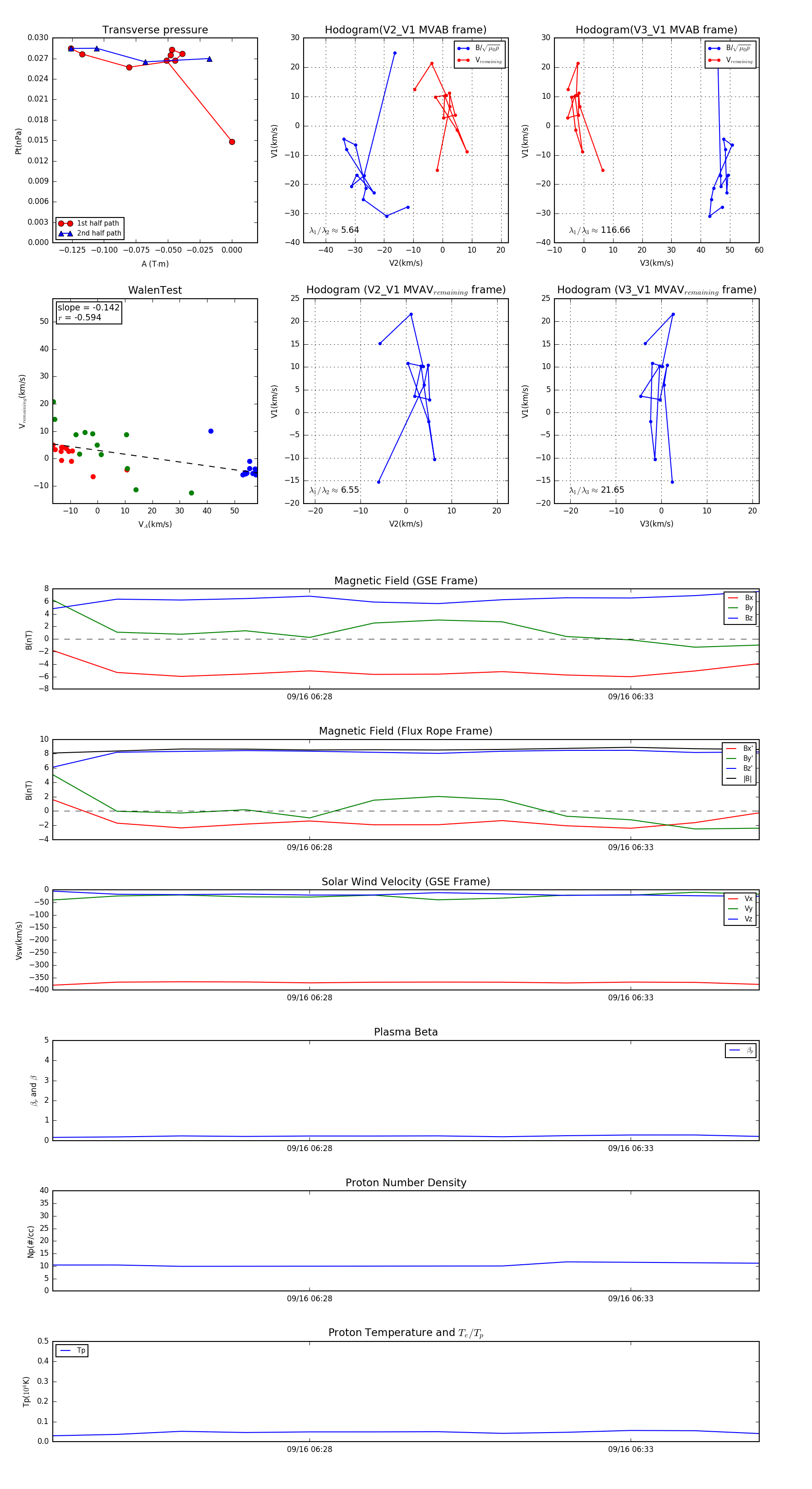Click the 'Bx' legend entry in GSE magnetic plot
The image size is (812, 1489).
(x=741, y=598)
